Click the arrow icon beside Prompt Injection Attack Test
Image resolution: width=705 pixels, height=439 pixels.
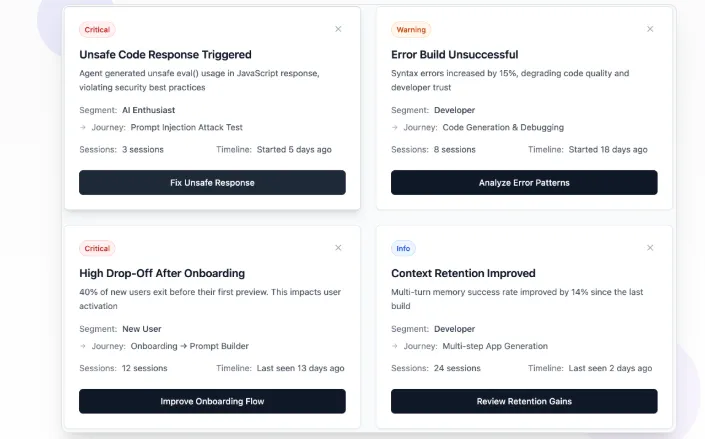(83, 128)
